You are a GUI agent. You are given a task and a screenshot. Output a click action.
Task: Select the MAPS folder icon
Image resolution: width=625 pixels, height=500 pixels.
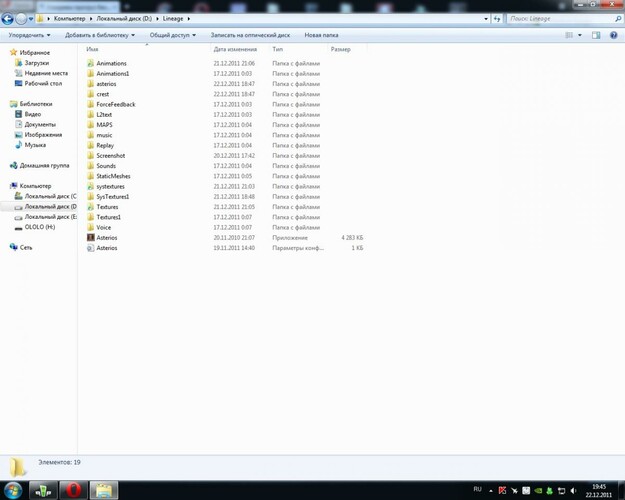point(90,125)
